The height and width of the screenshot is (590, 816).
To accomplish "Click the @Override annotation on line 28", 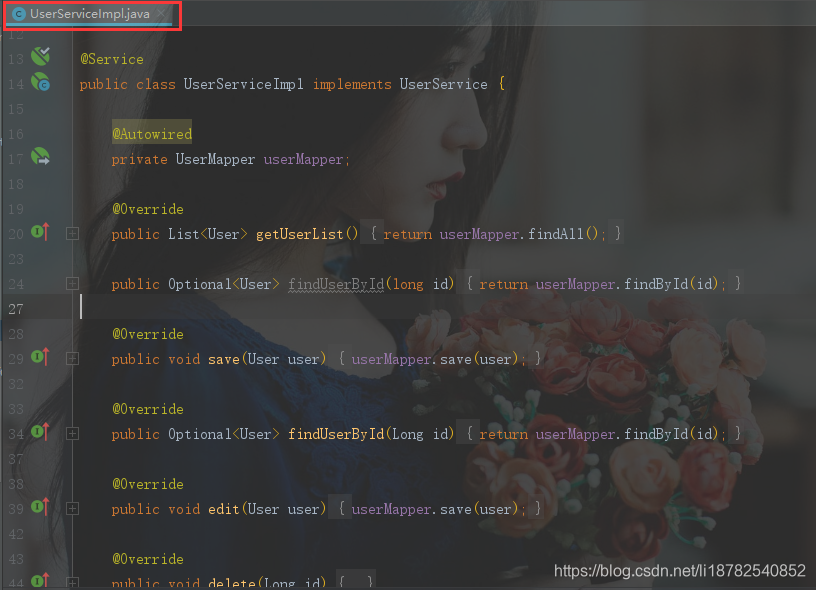I will (148, 334).
